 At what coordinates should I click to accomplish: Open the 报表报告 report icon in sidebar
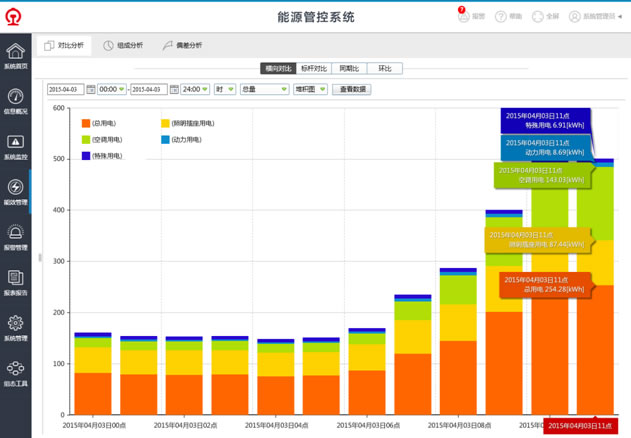(15, 277)
